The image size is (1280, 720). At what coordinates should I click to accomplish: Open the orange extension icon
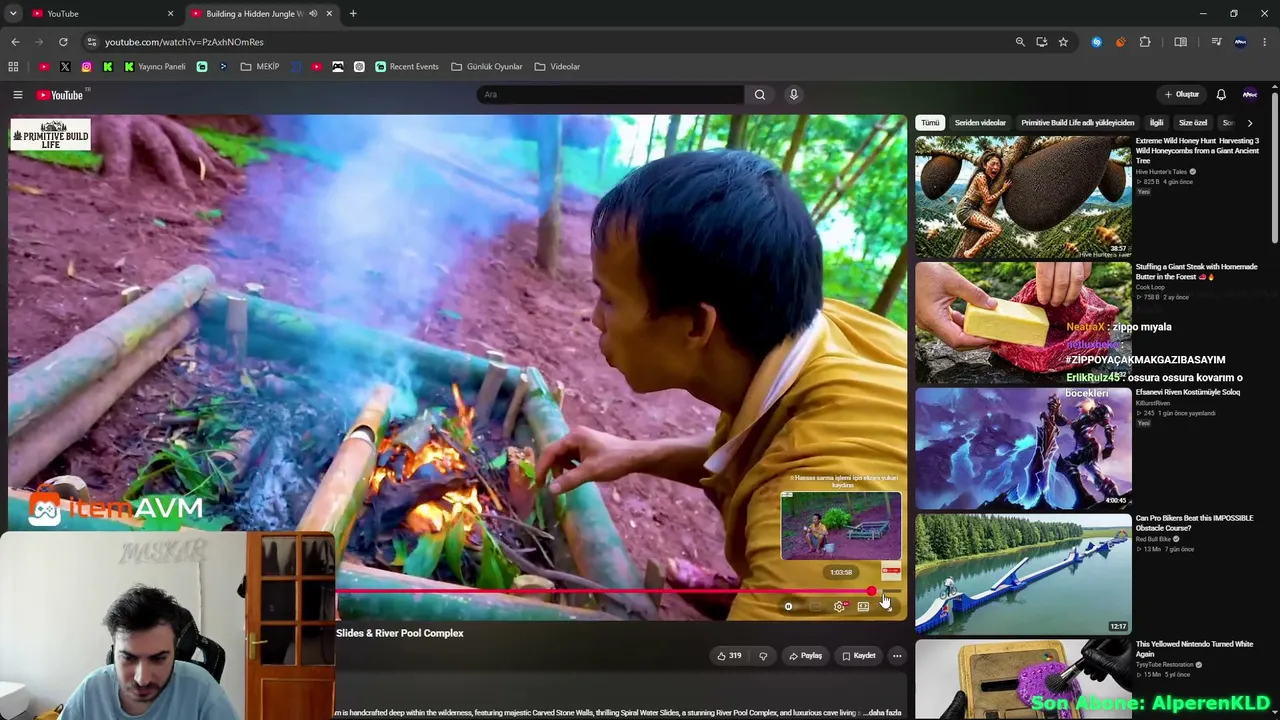tap(1120, 42)
